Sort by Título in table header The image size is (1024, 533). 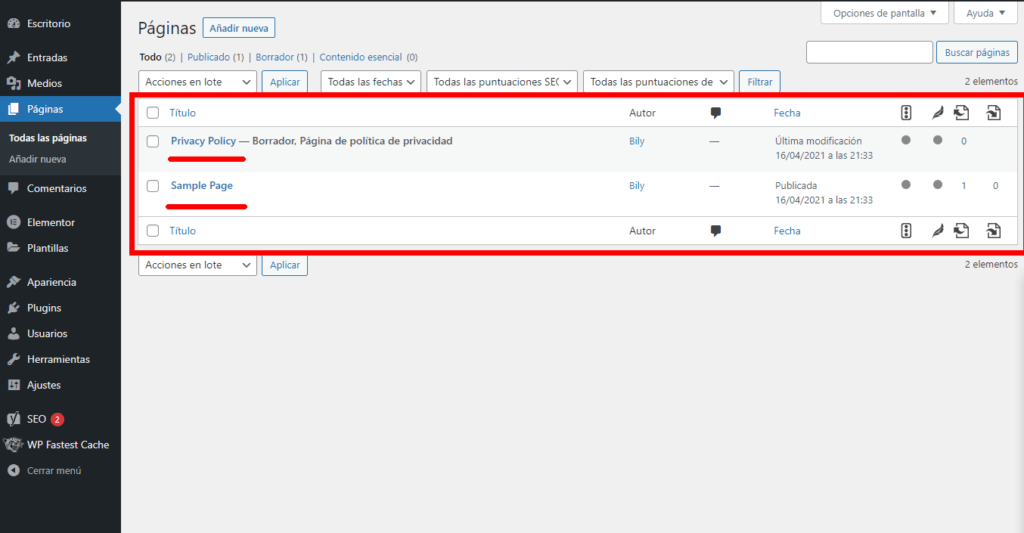pos(182,113)
